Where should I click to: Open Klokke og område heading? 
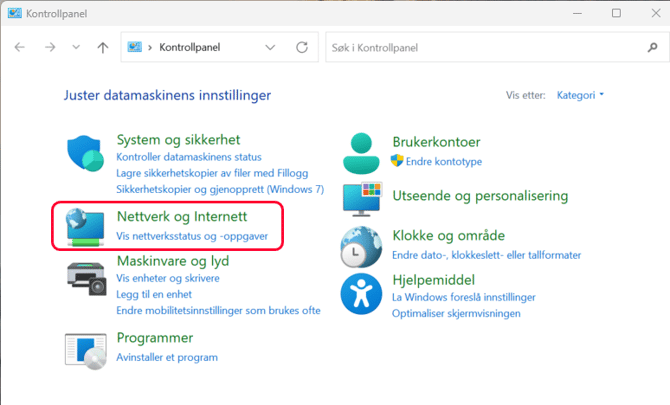449,235
